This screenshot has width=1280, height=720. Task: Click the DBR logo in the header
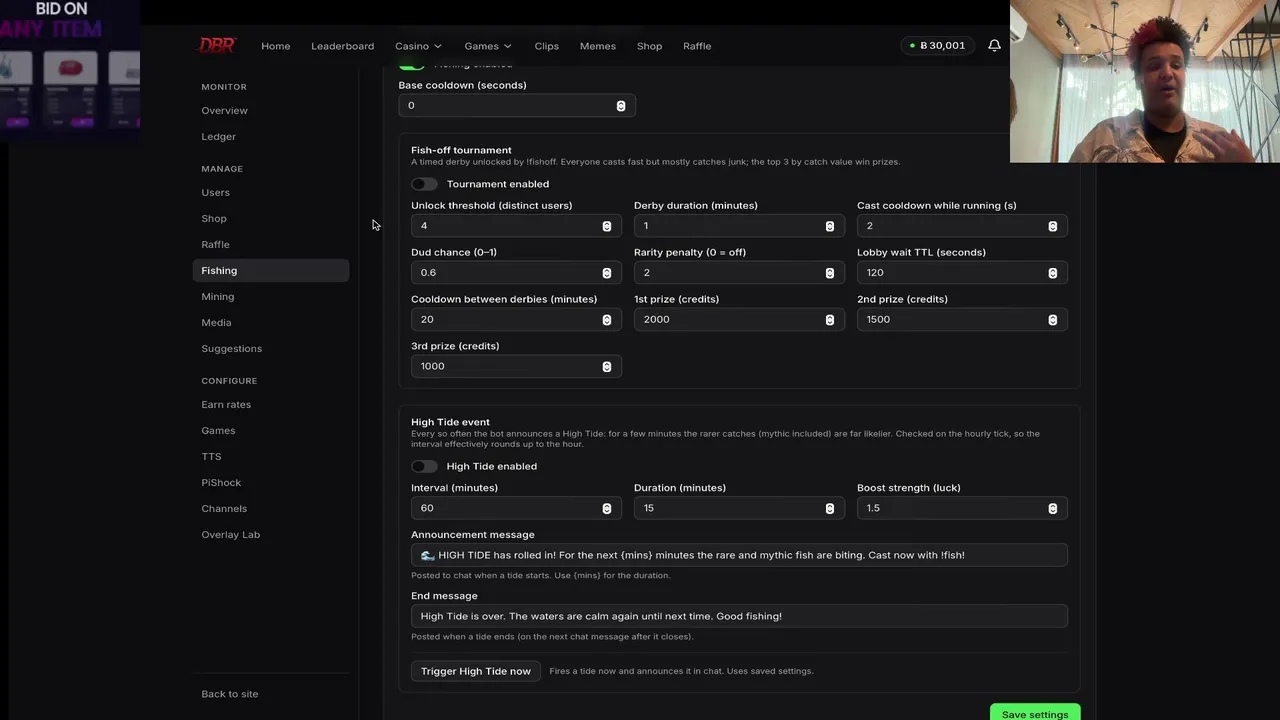coord(216,45)
